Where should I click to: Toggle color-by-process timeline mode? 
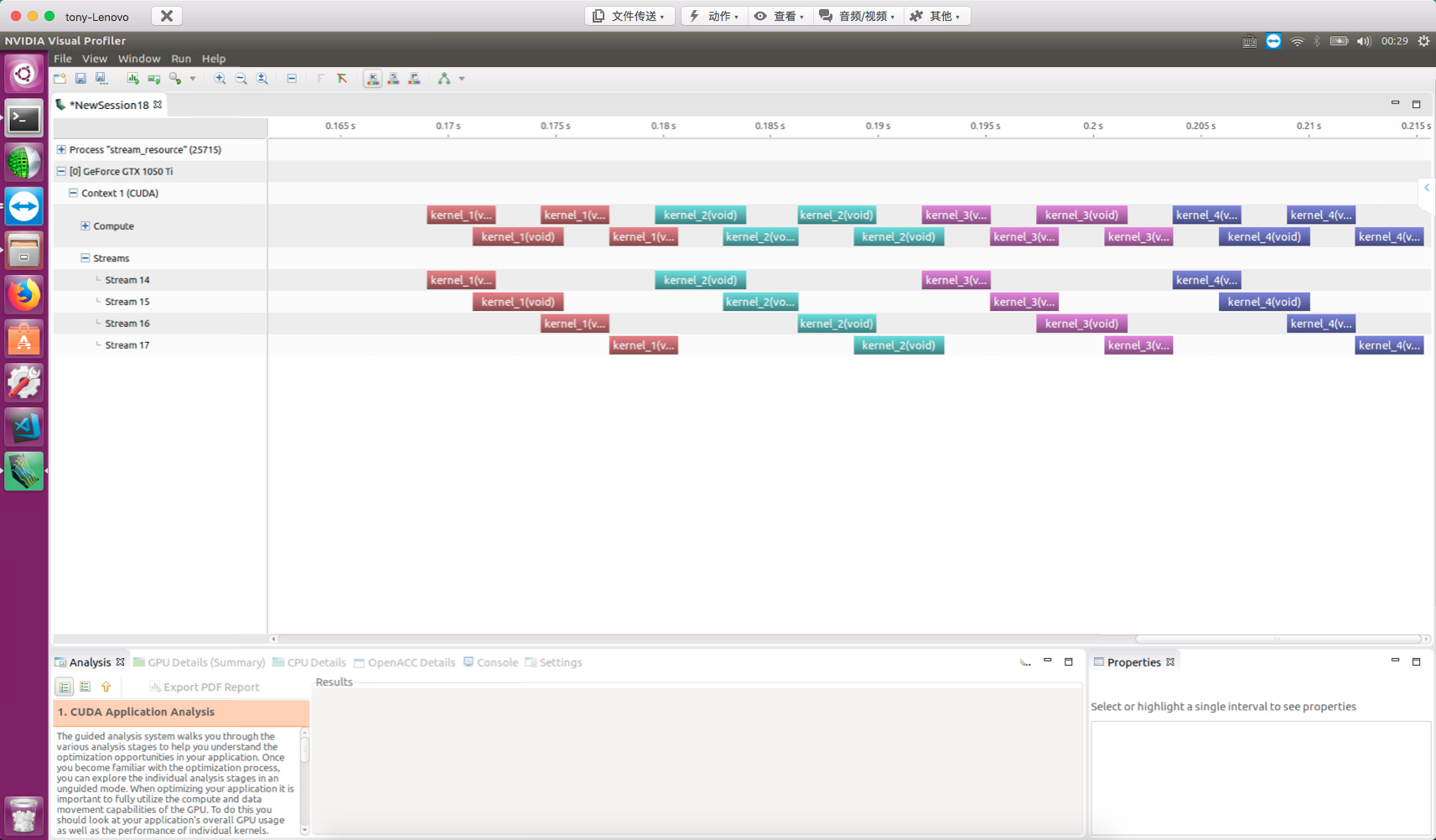click(x=414, y=79)
